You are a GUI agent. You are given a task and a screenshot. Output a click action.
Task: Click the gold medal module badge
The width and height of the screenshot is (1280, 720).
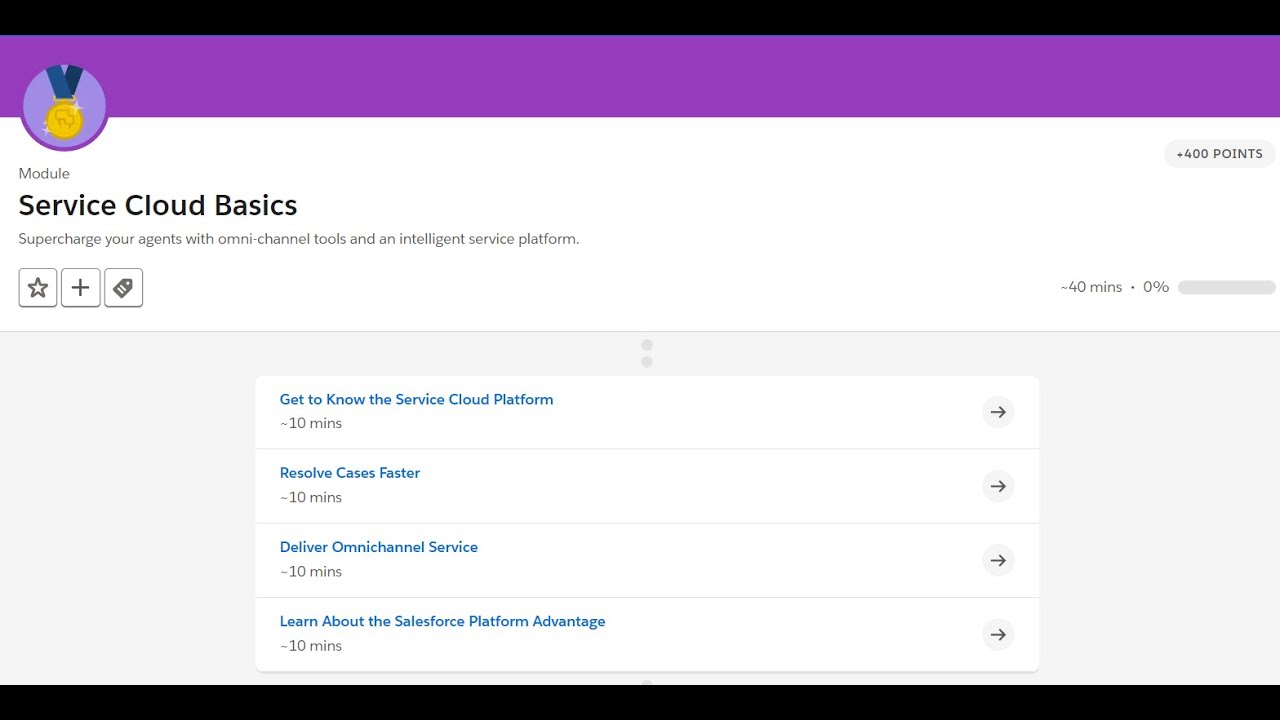(64, 106)
